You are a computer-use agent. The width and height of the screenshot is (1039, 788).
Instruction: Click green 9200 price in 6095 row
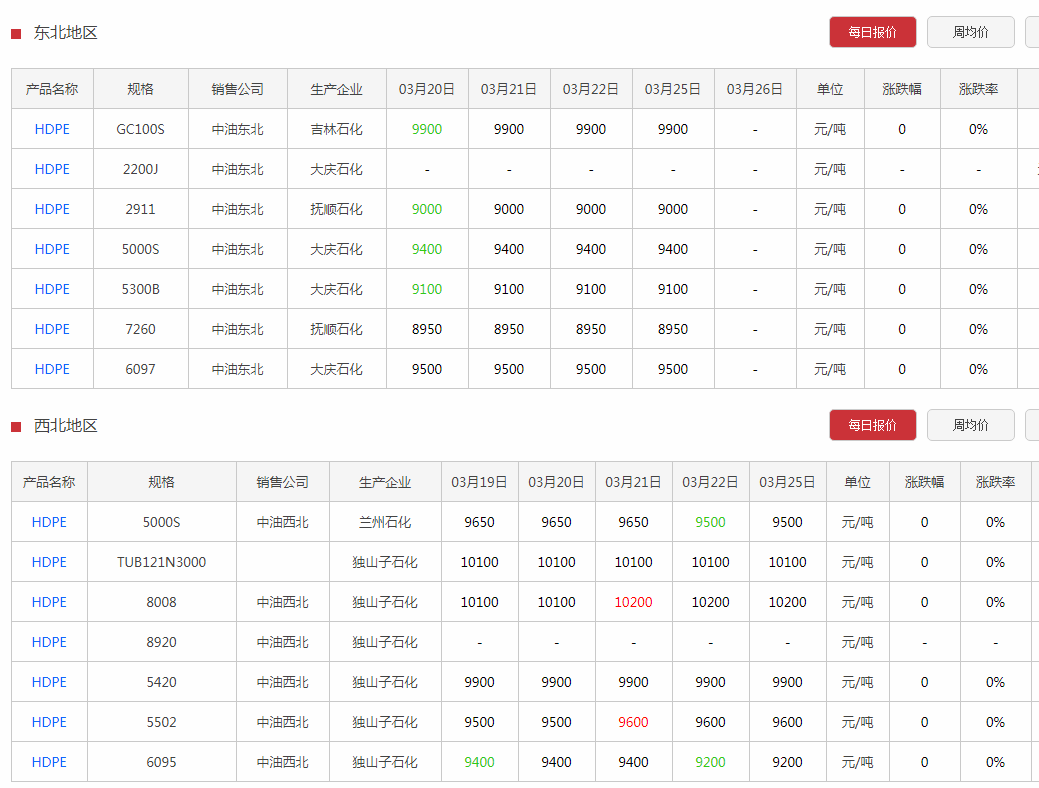point(710,762)
